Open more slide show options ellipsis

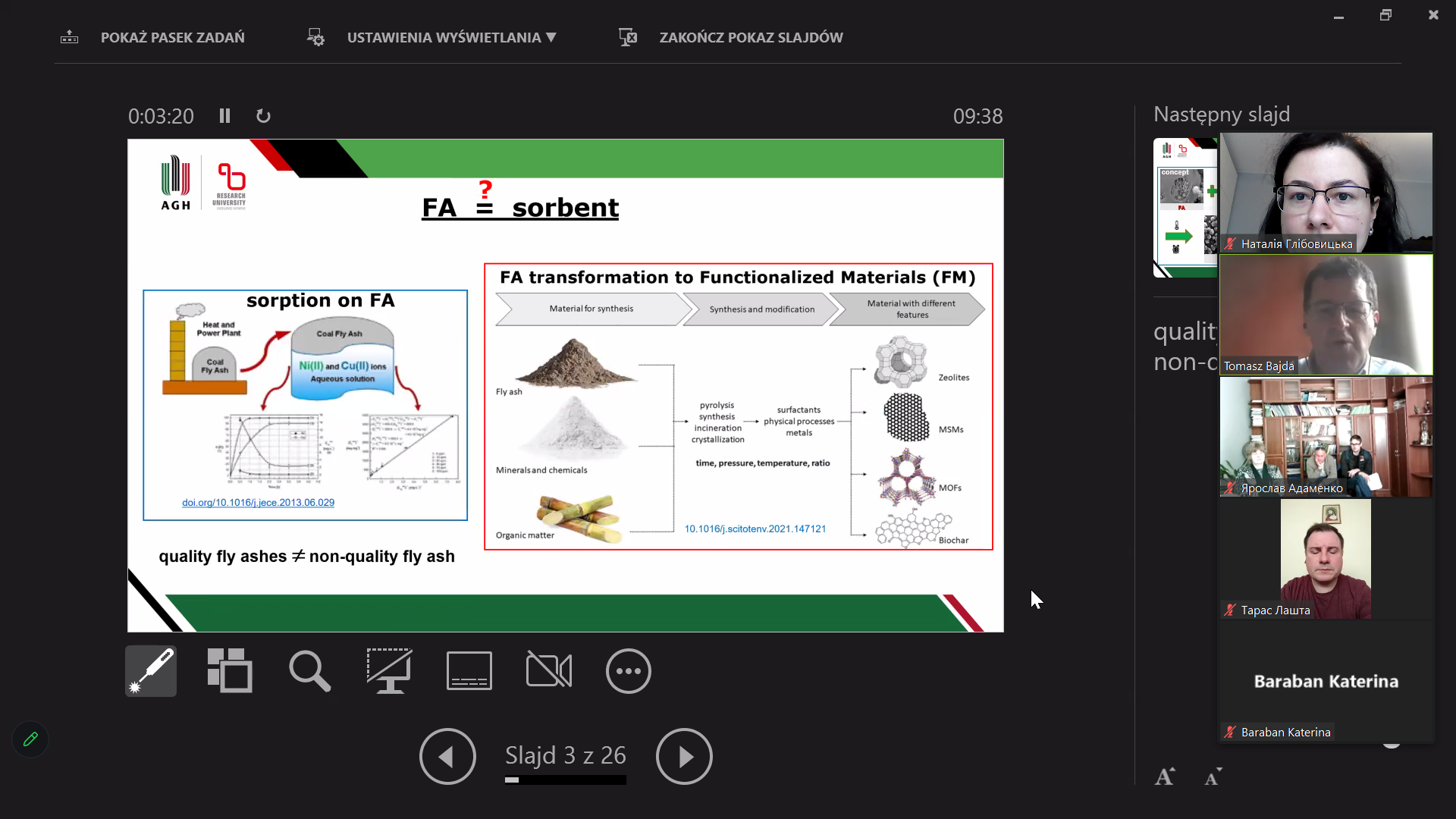tap(628, 671)
